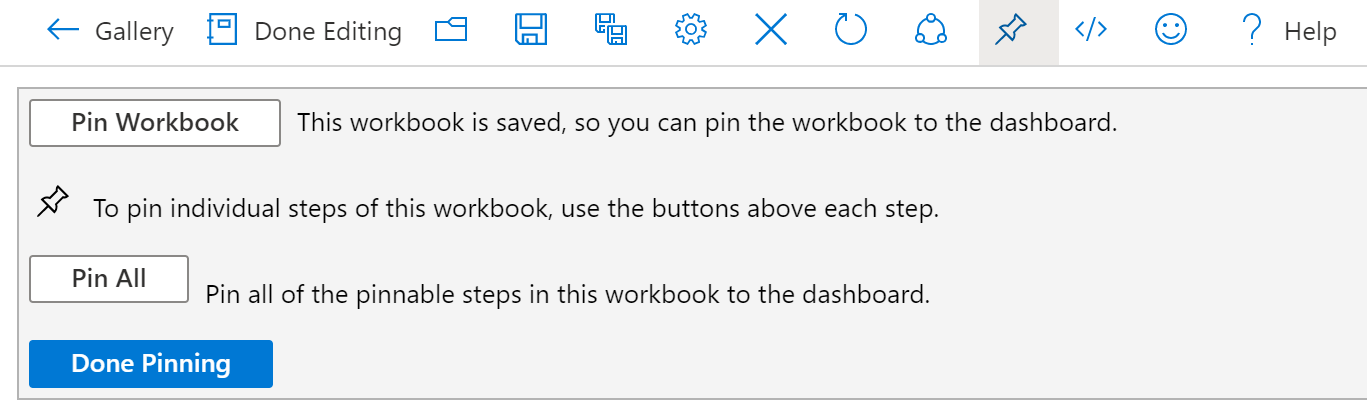Click the question mark help icon
The width and height of the screenshot is (1367, 411).
click(1251, 32)
